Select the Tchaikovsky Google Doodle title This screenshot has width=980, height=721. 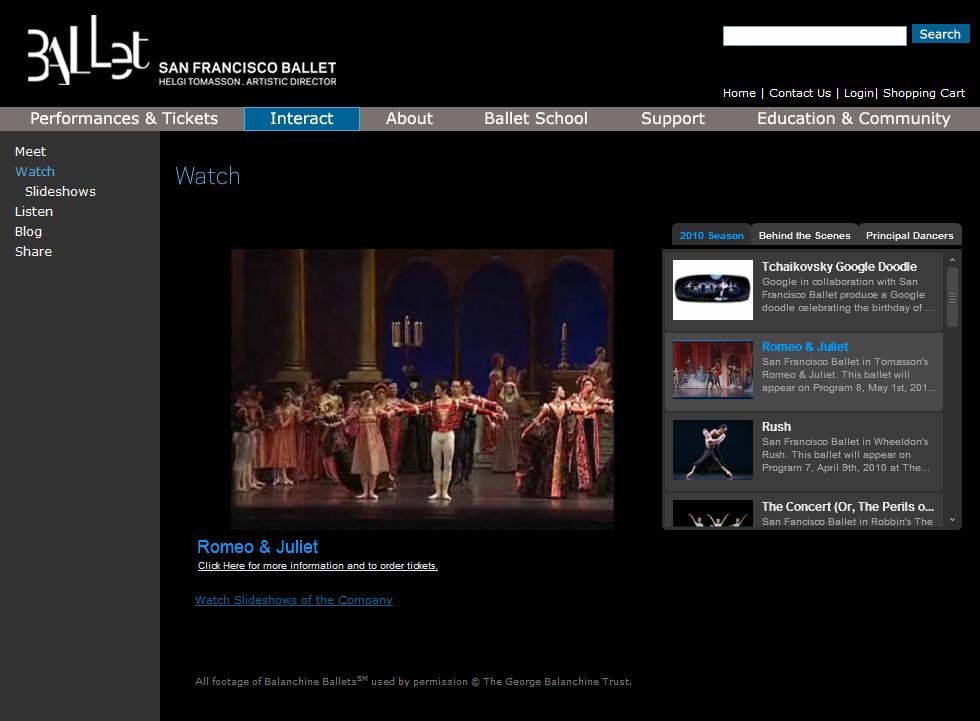pos(839,267)
